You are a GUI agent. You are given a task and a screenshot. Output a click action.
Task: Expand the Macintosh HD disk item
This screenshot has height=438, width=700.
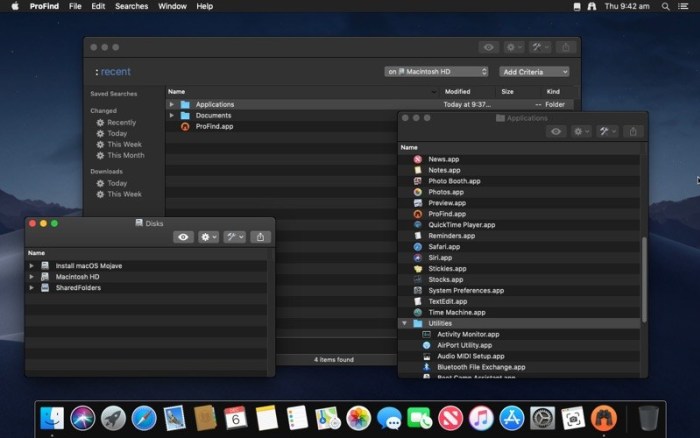(x=31, y=277)
